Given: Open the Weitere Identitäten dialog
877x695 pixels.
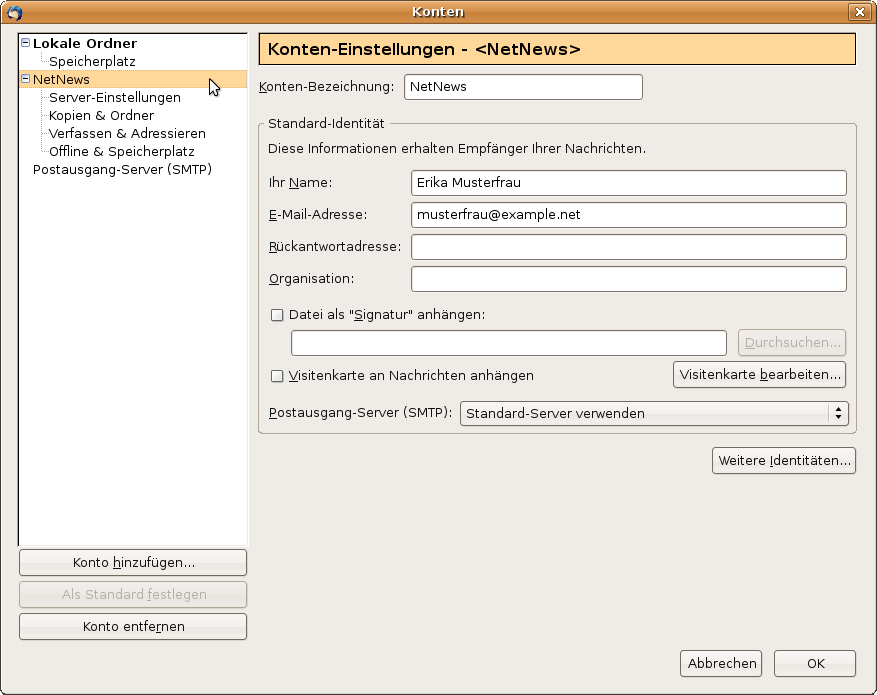Looking at the screenshot, I should point(783,461).
